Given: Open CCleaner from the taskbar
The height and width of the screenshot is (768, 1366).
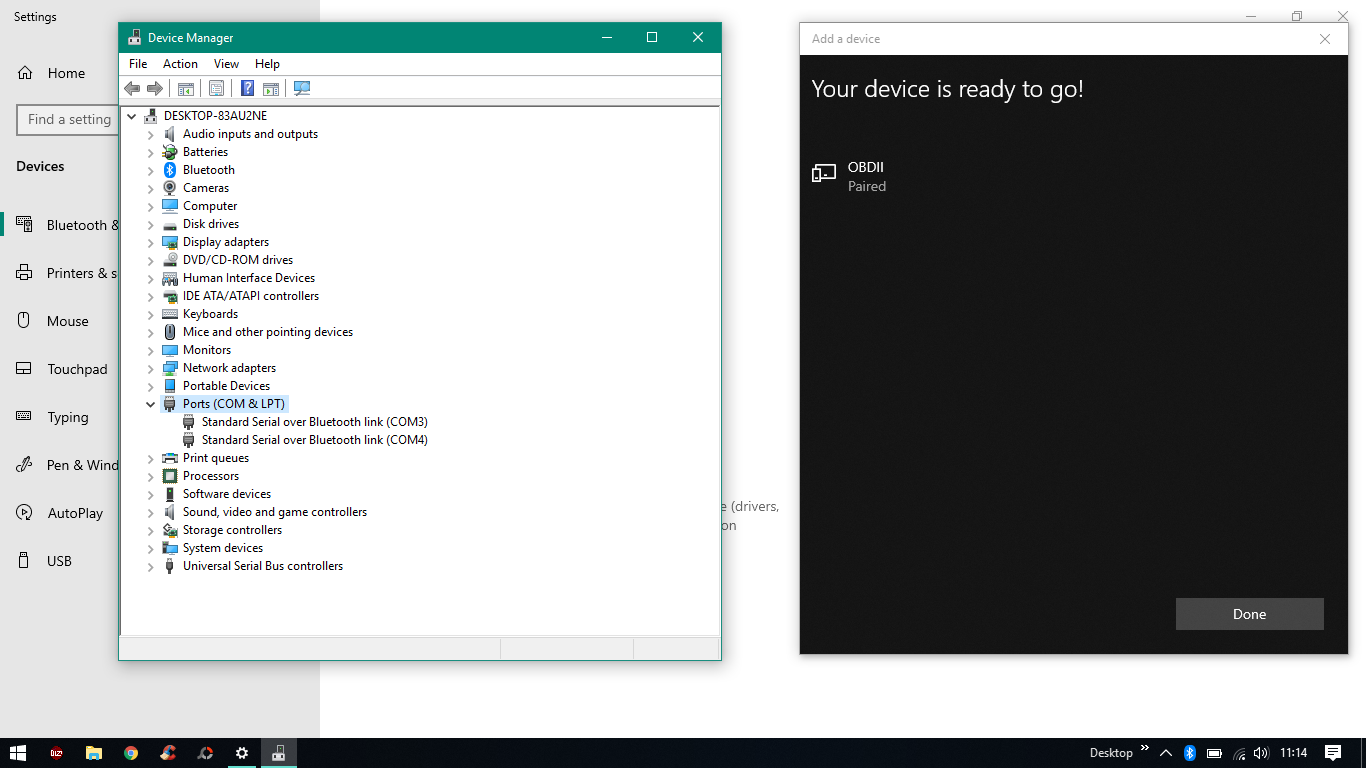Looking at the screenshot, I should 168,753.
